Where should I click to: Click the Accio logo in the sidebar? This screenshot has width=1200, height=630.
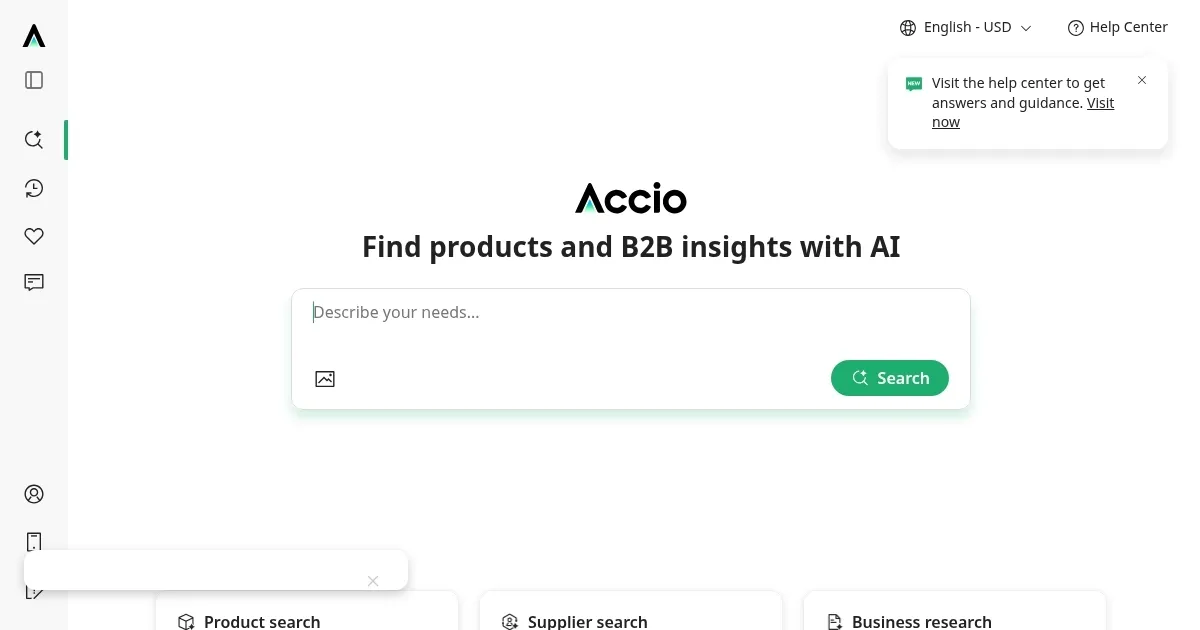tap(33, 36)
